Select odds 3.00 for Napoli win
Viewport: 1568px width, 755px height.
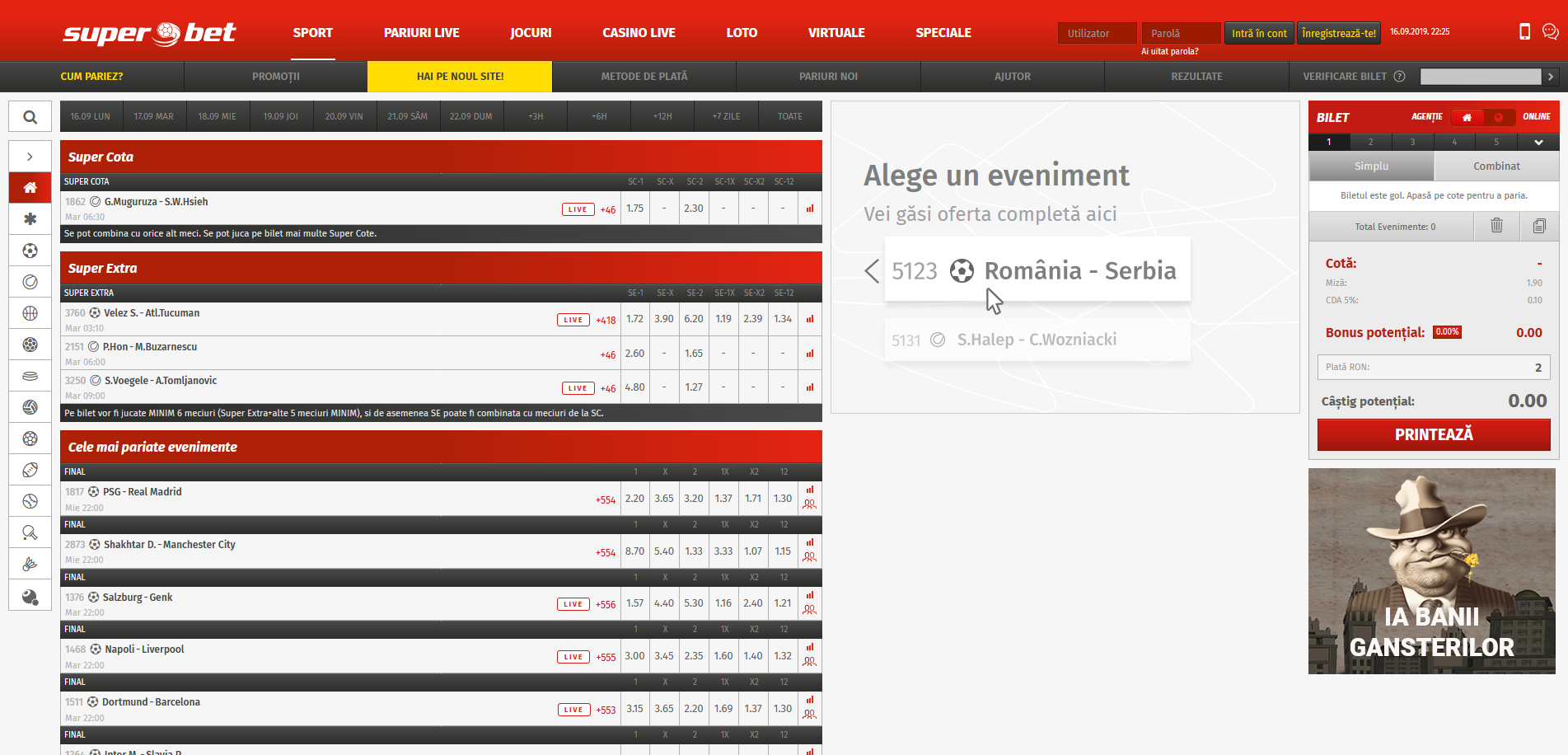(x=634, y=656)
